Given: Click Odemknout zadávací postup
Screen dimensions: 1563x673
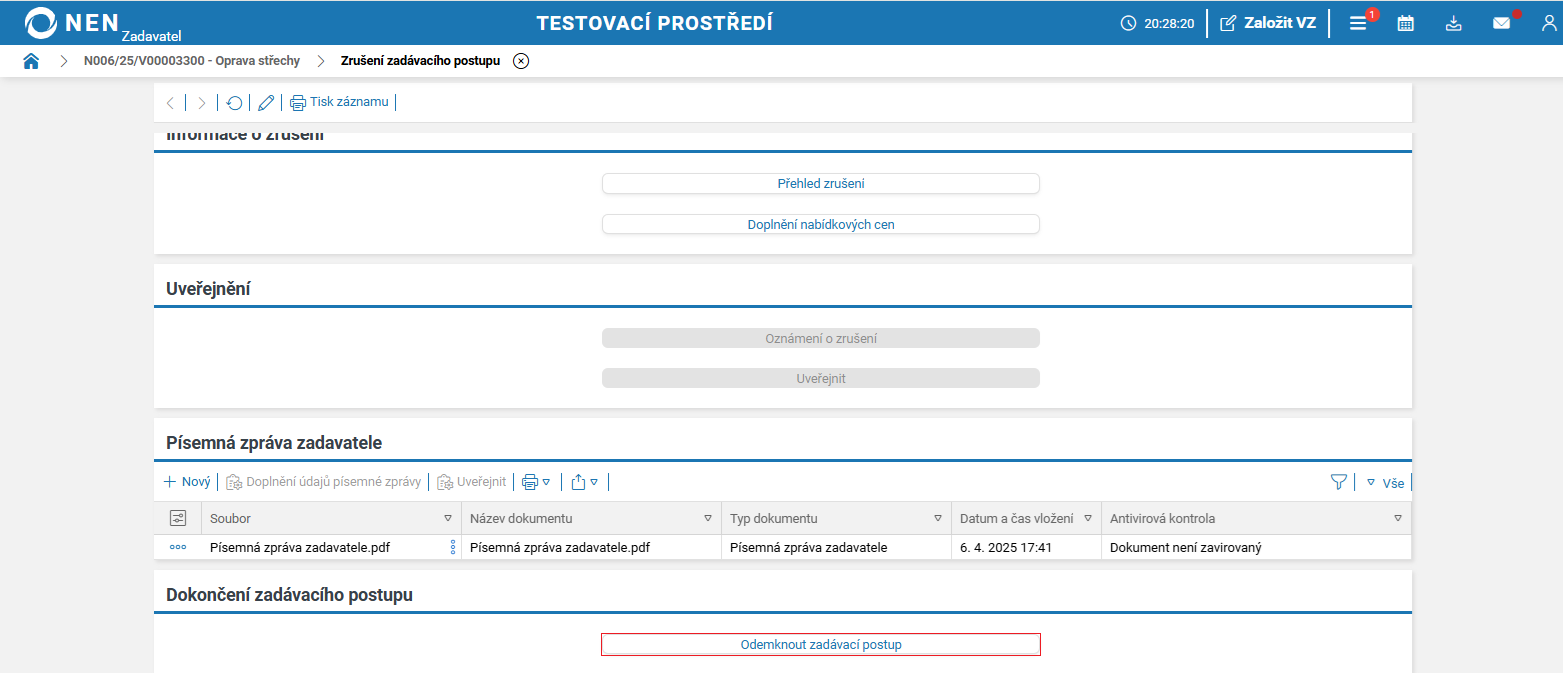Looking at the screenshot, I should tap(820, 644).
